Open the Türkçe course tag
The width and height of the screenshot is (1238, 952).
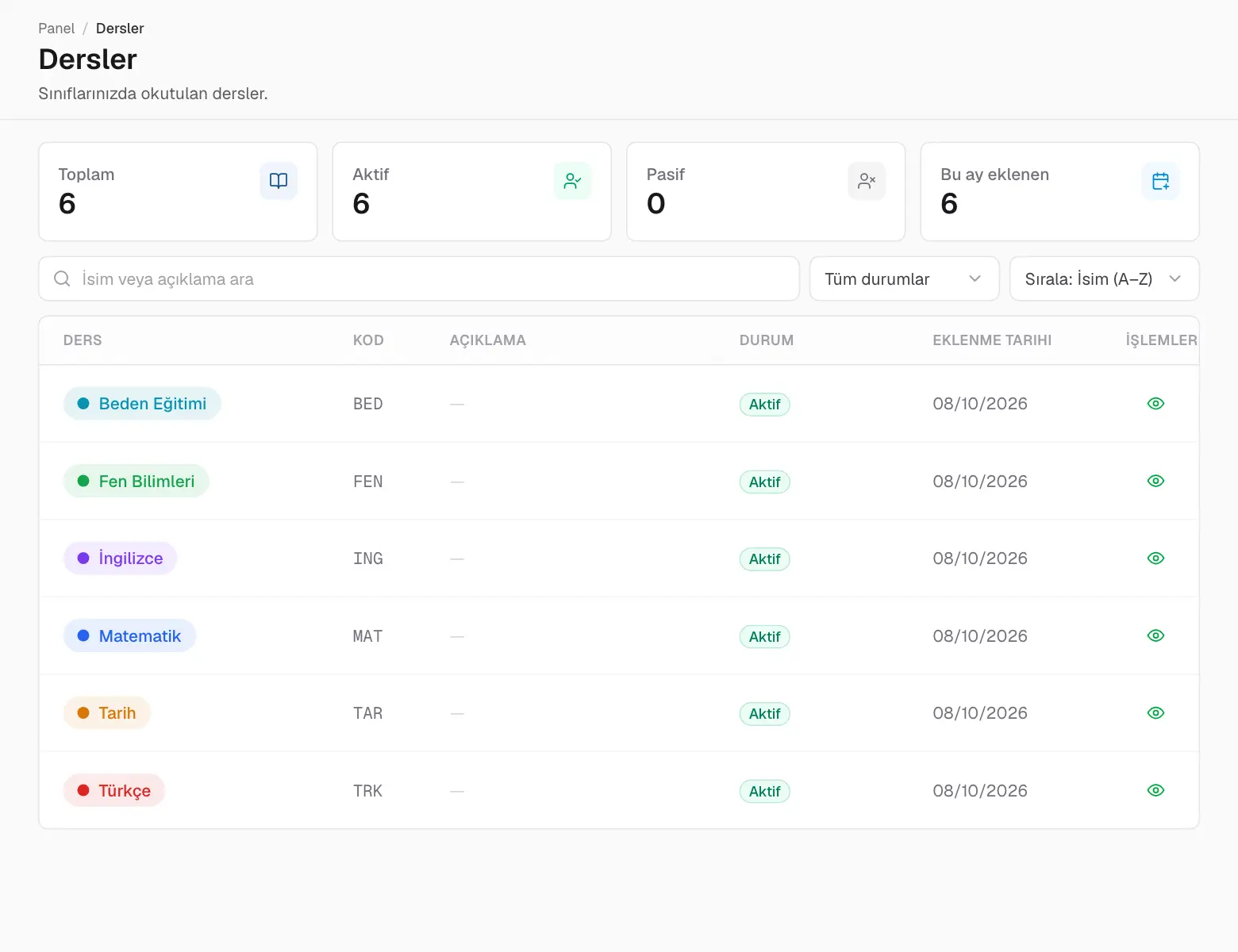(x=114, y=790)
